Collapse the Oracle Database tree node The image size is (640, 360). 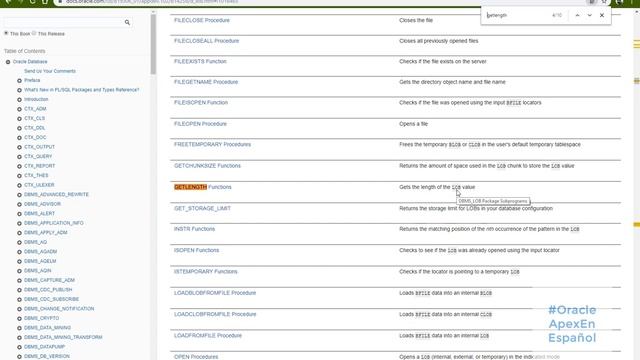8,62
